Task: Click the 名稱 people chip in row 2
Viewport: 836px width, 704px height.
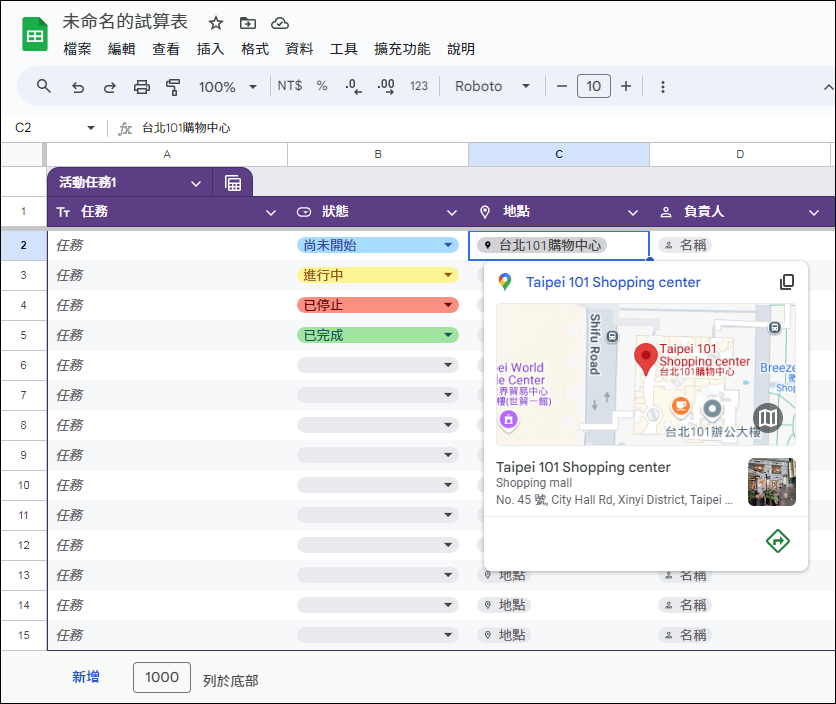Action: pos(685,245)
